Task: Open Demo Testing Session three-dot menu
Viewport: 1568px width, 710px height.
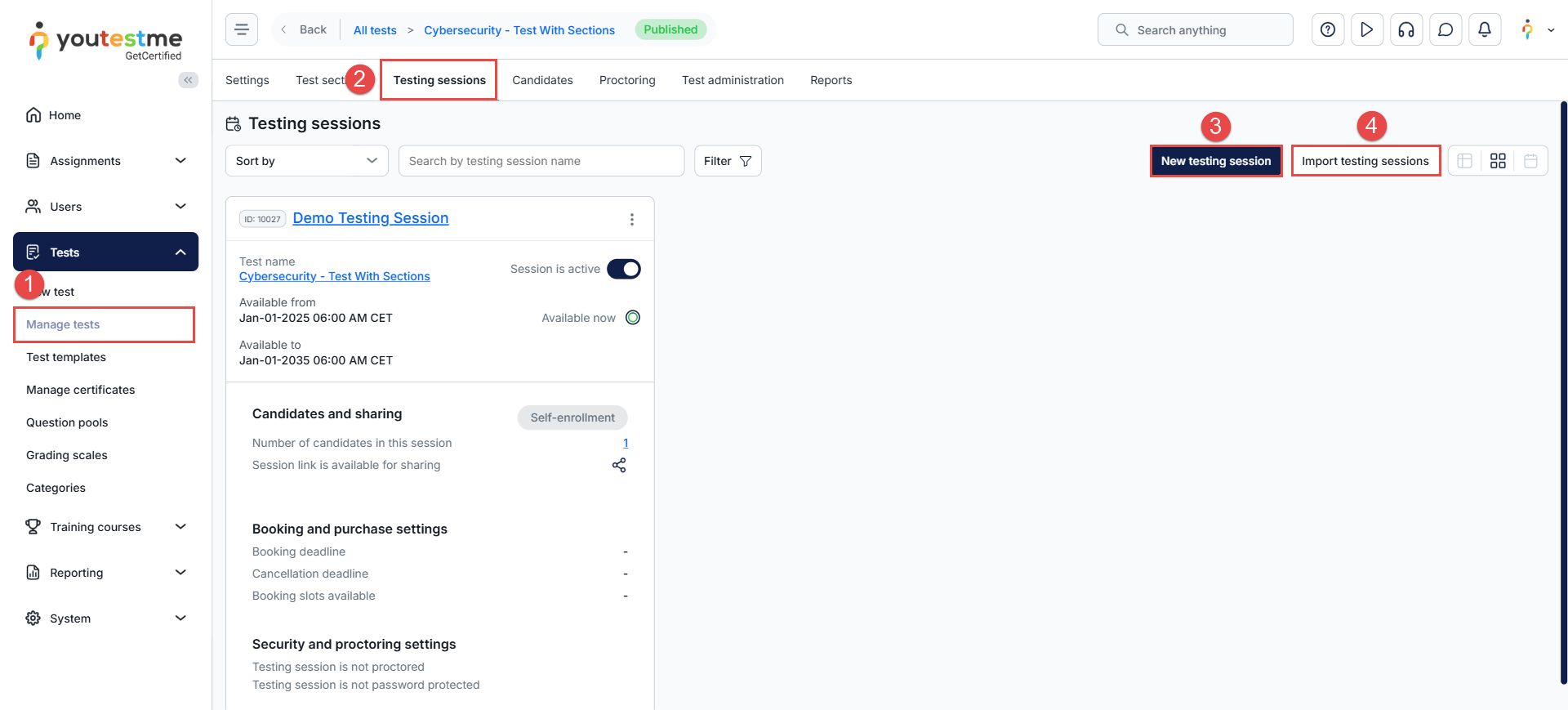Action: tap(631, 219)
